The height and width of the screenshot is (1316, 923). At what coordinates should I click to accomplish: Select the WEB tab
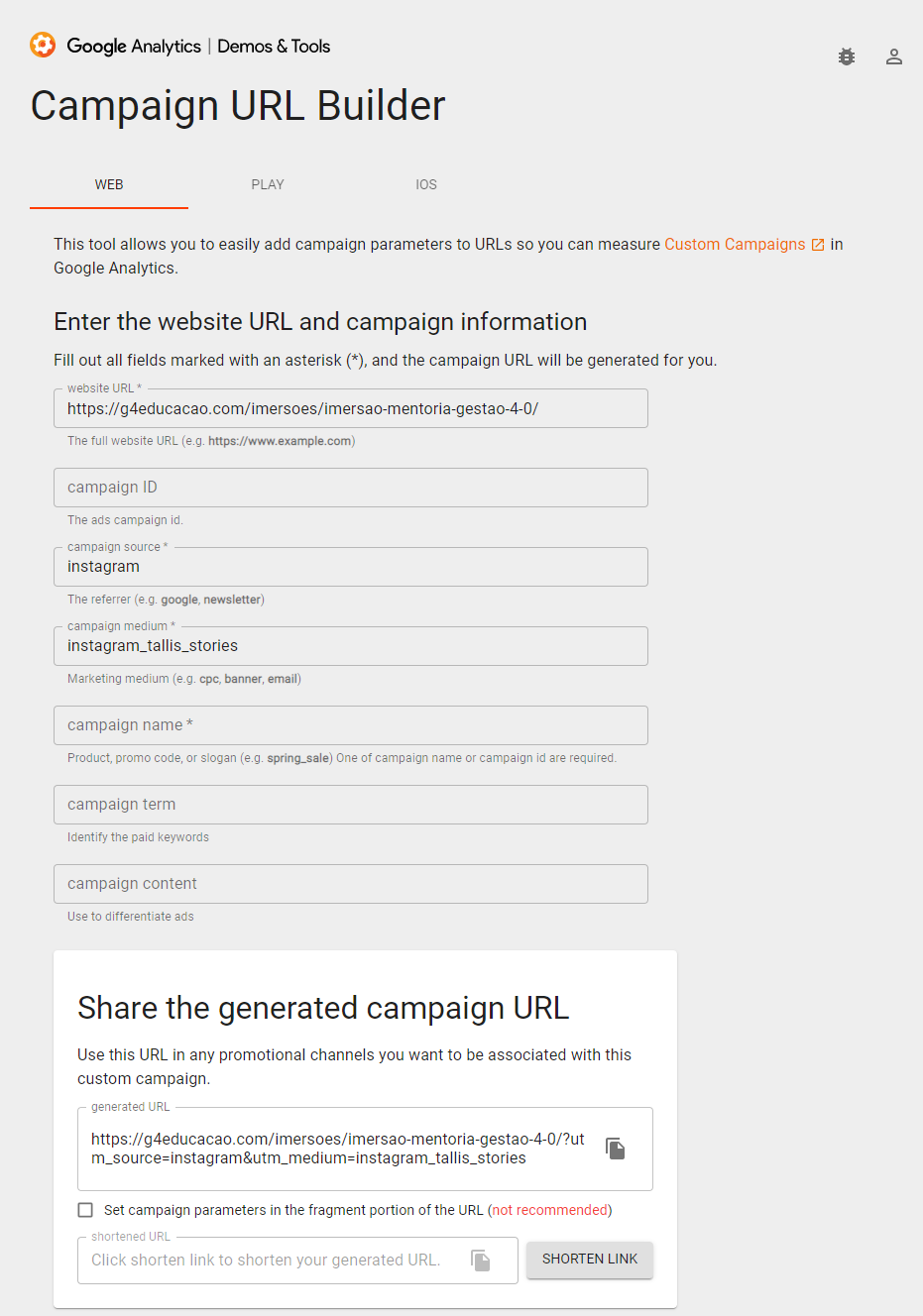pyautogui.click(x=109, y=184)
